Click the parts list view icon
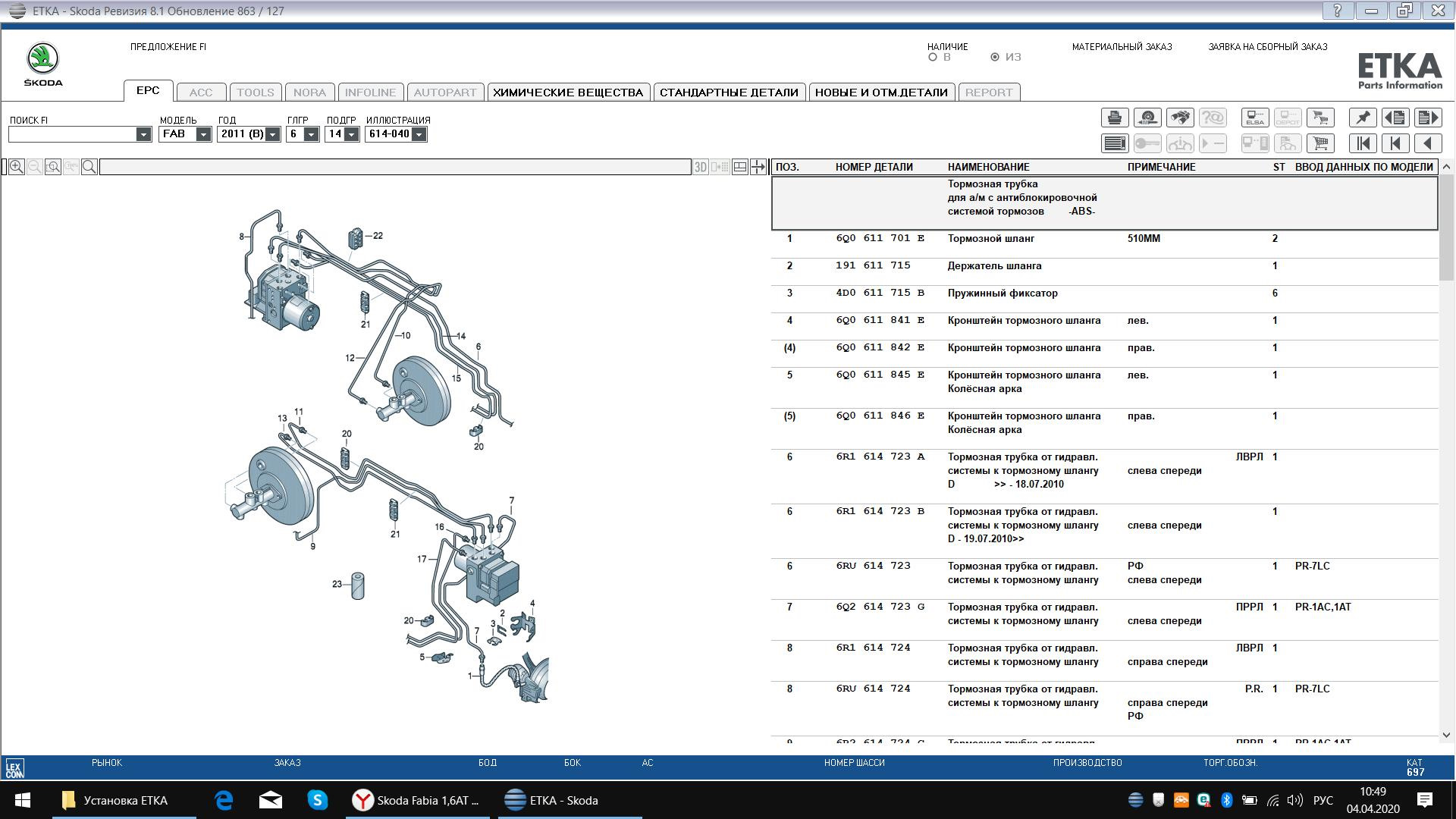The width and height of the screenshot is (1456, 819). pos(1114,143)
